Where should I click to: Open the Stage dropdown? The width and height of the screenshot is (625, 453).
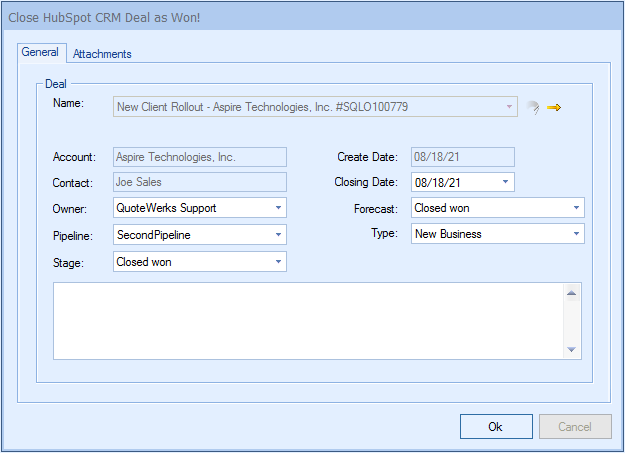[x=277, y=261]
